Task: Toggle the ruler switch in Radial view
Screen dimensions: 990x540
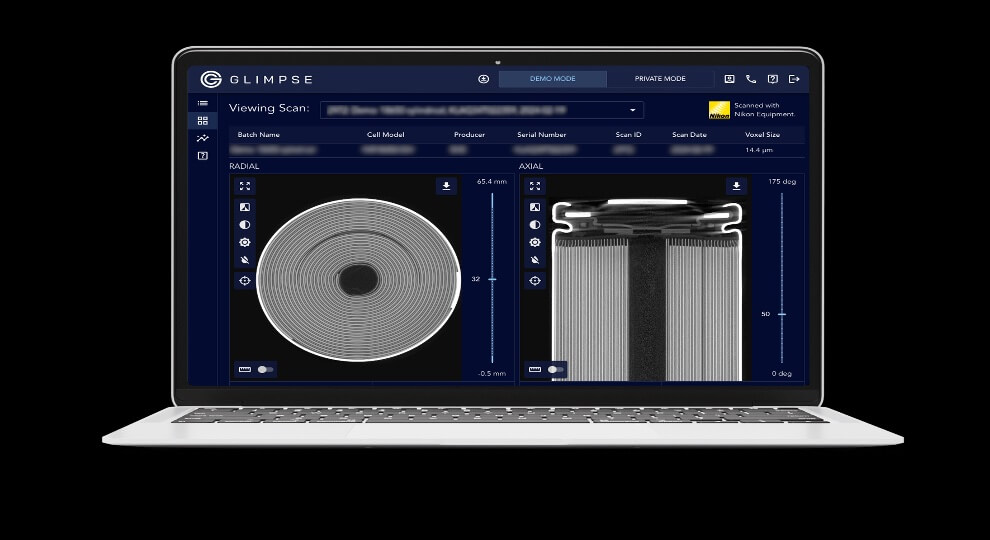Action: [265, 369]
